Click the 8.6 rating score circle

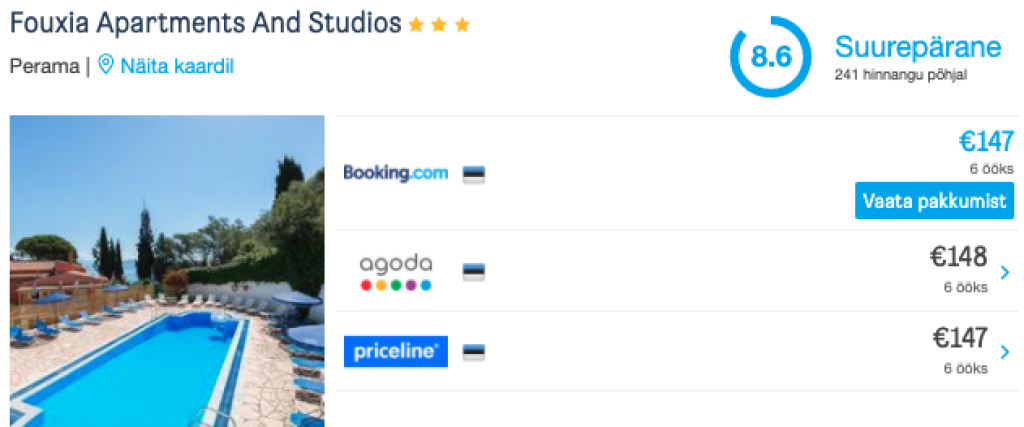point(771,57)
